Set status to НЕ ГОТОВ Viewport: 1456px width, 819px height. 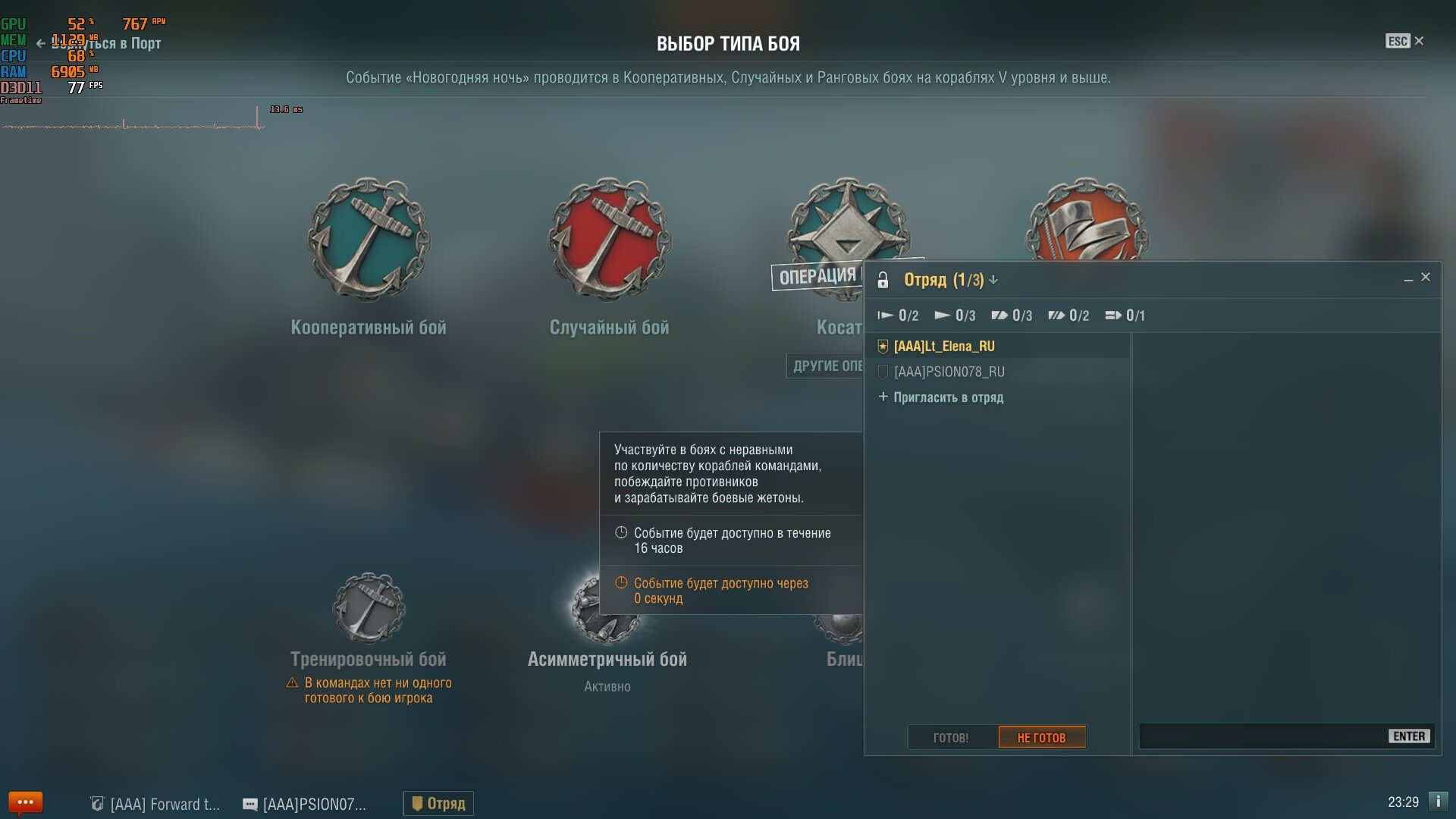point(1042,737)
